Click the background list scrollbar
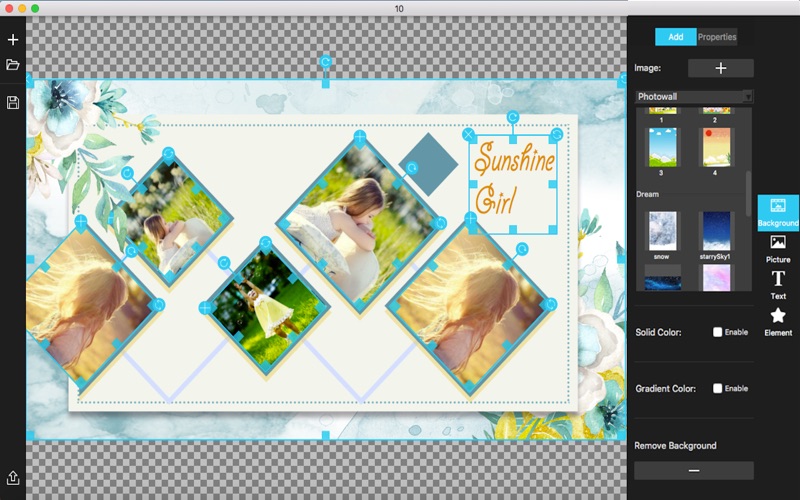The width and height of the screenshot is (800, 500). point(749,190)
